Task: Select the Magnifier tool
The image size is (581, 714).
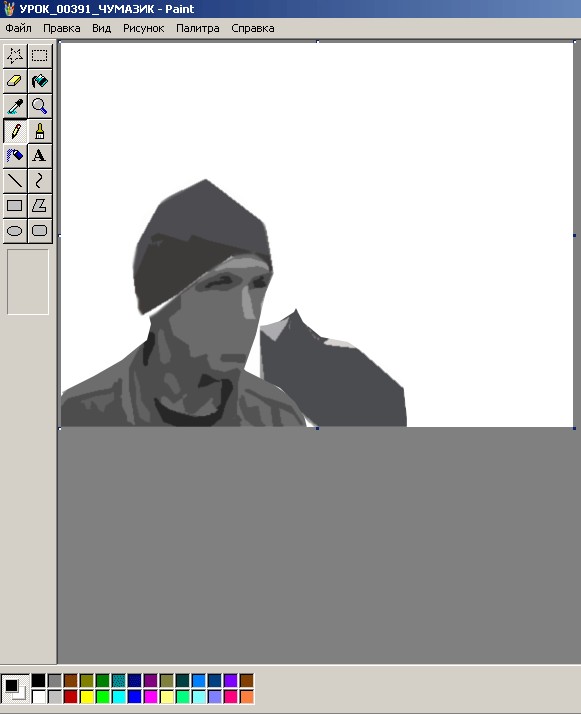Action: click(x=40, y=106)
